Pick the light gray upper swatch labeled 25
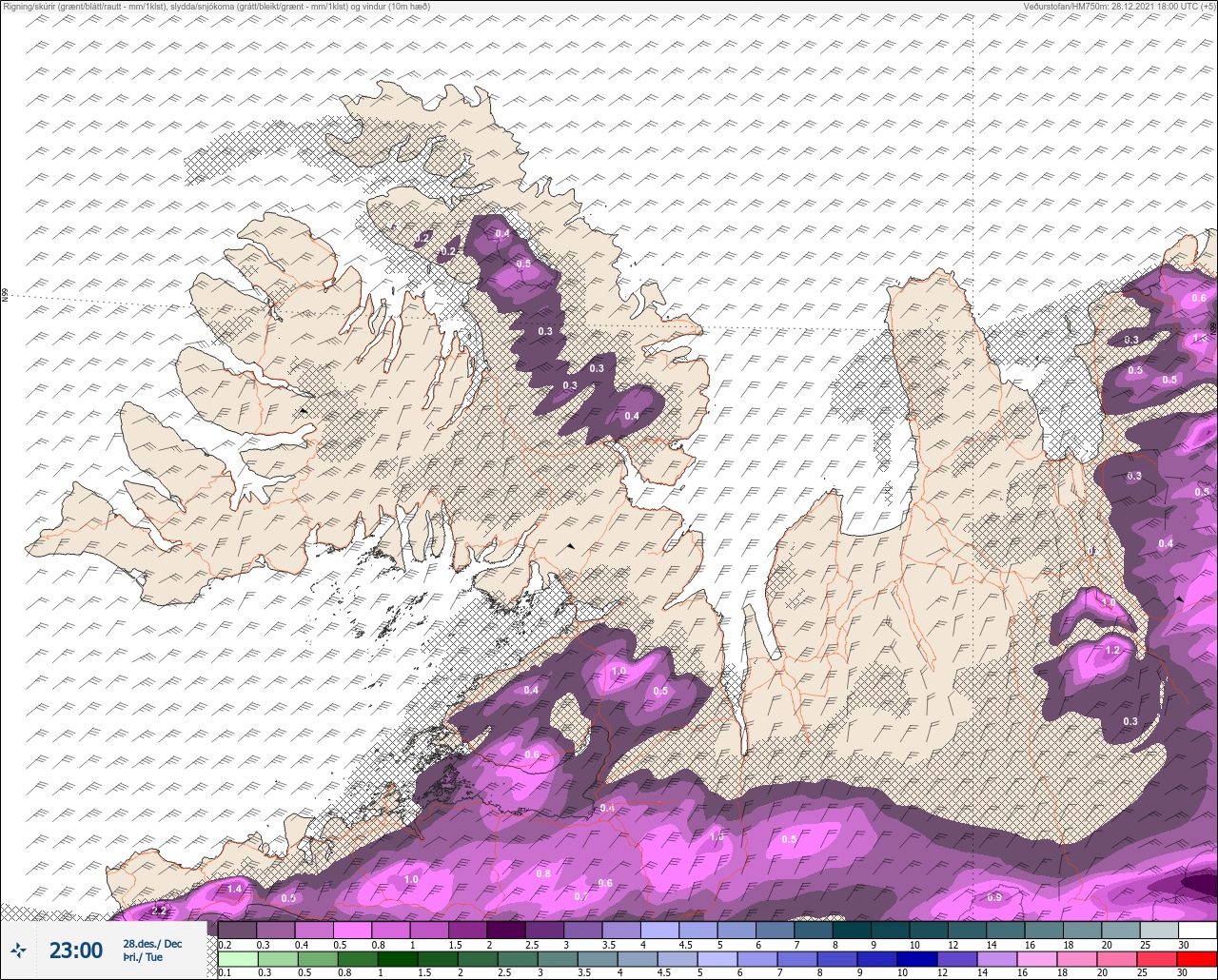Screen dimensions: 1218x980 [x=1159, y=930]
